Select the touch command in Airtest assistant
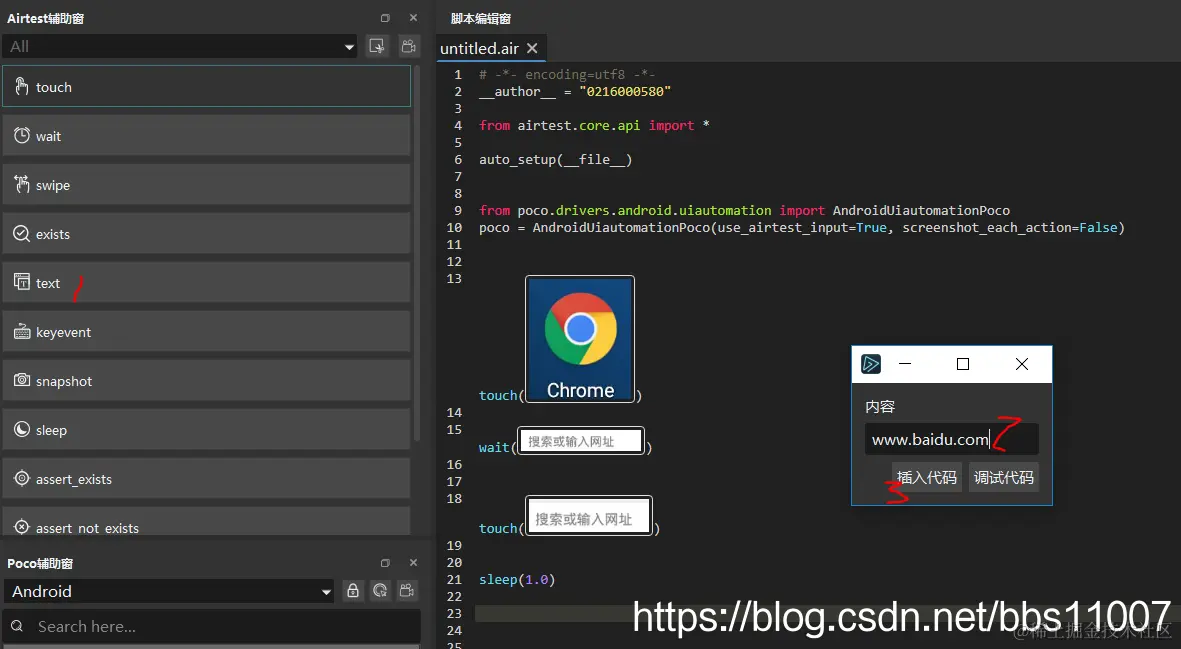 206,87
